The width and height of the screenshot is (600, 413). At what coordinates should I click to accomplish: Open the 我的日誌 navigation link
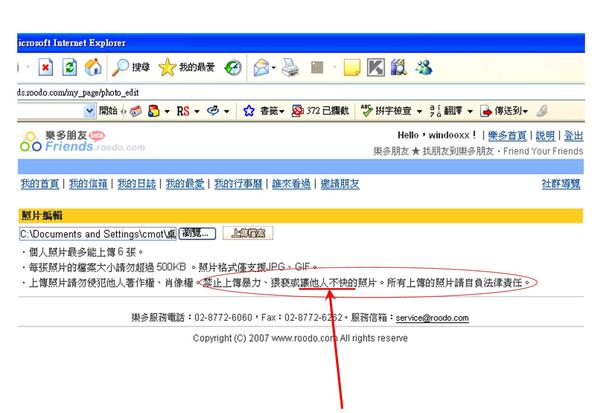(x=137, y=184)
